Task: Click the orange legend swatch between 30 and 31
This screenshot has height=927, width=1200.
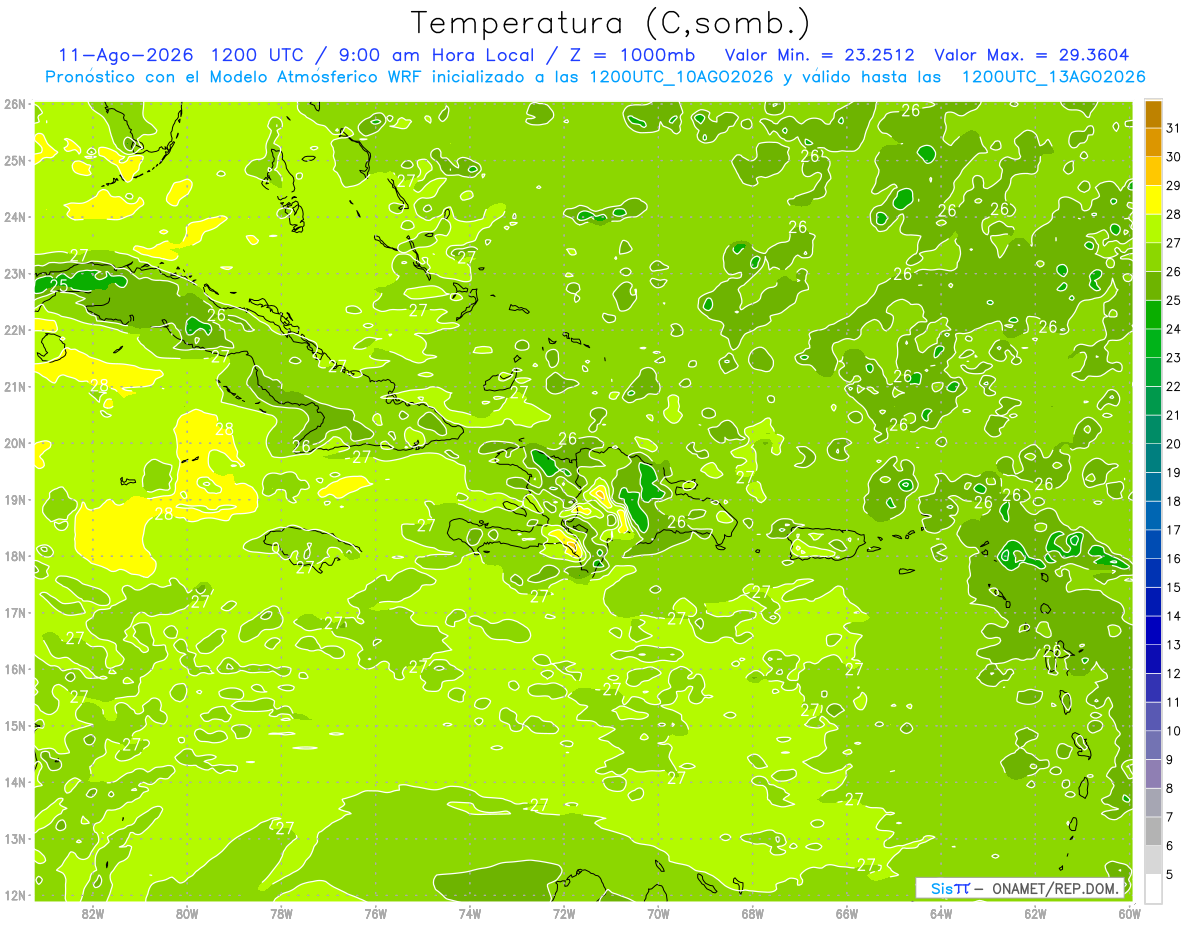Action: tap(1153, 143)
